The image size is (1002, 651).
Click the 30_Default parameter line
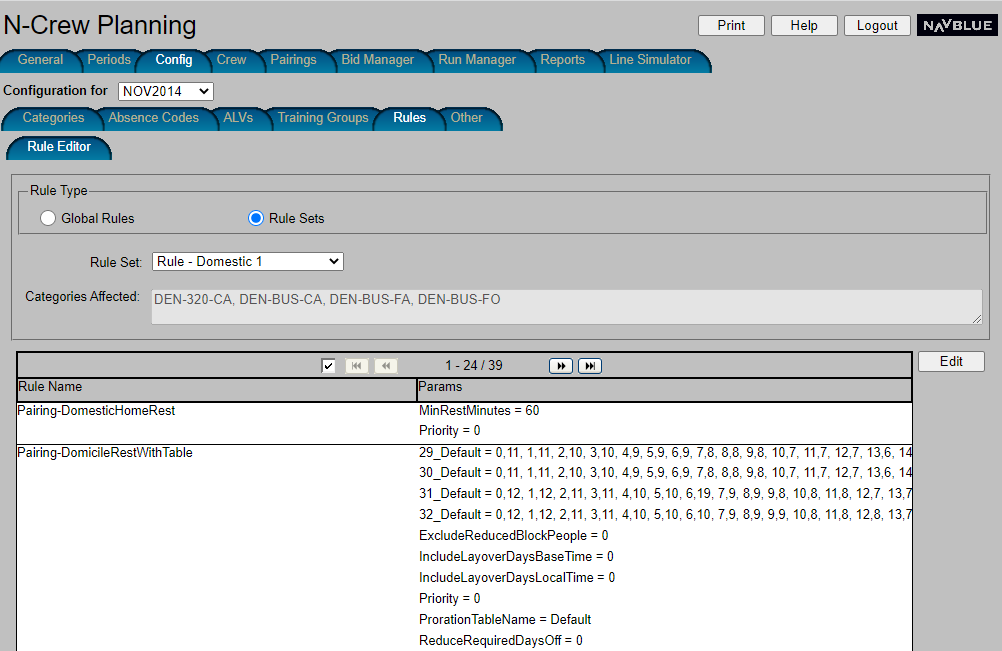coord(665,473)
